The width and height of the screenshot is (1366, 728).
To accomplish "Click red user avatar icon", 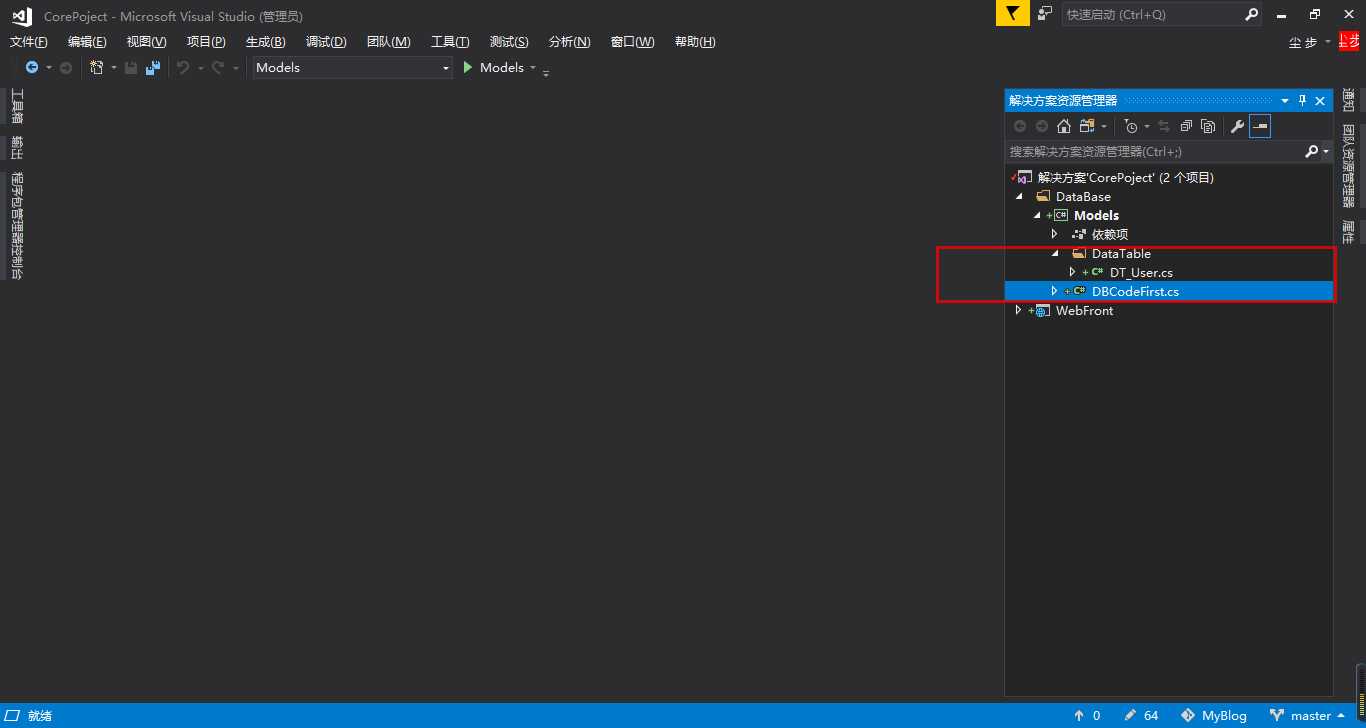I will [x=1349, y=41].
